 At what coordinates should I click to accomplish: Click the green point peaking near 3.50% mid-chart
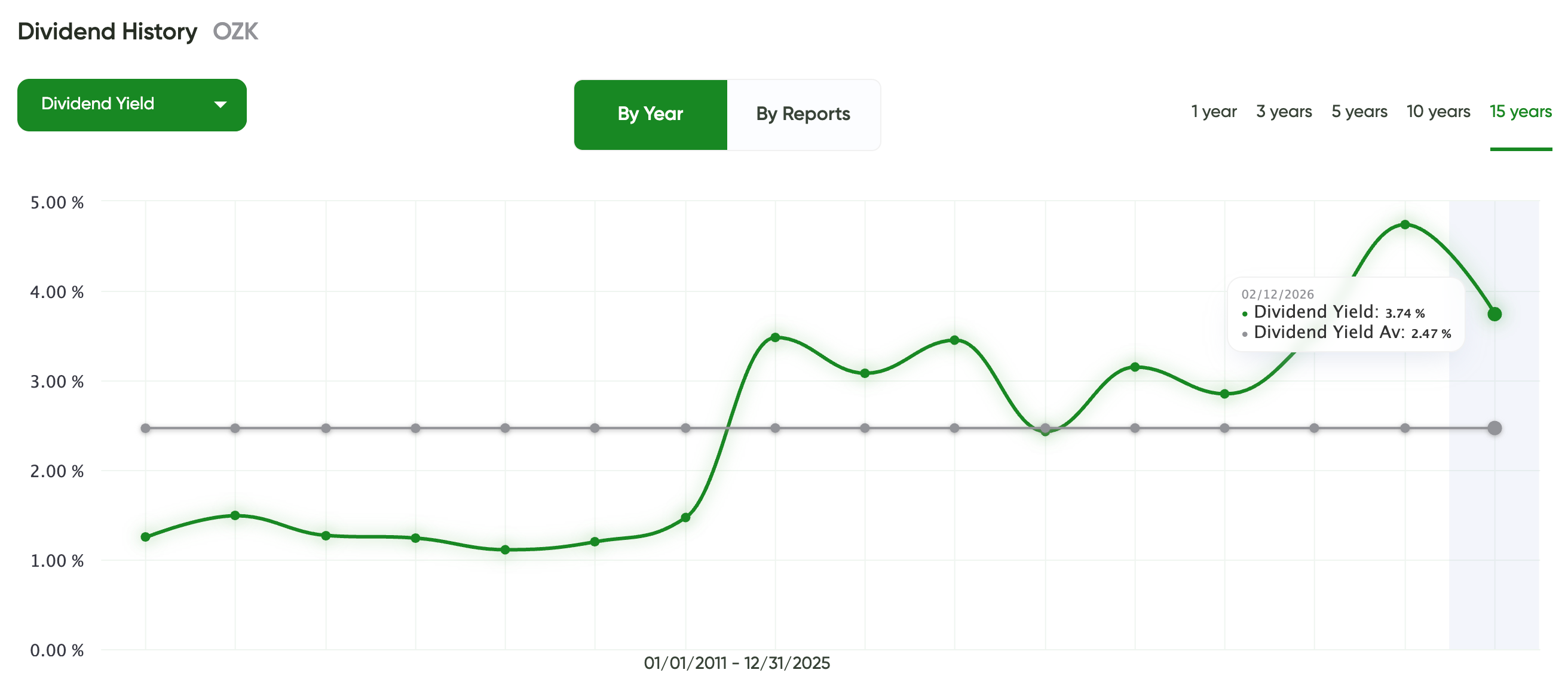775,337
